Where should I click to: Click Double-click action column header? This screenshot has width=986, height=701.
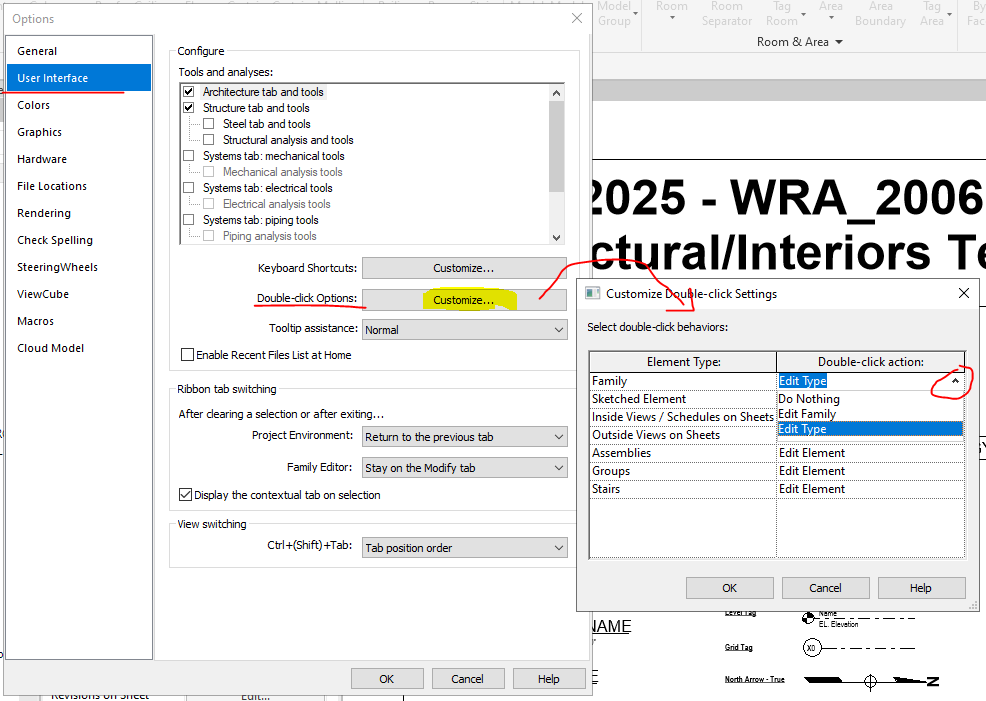870,362
